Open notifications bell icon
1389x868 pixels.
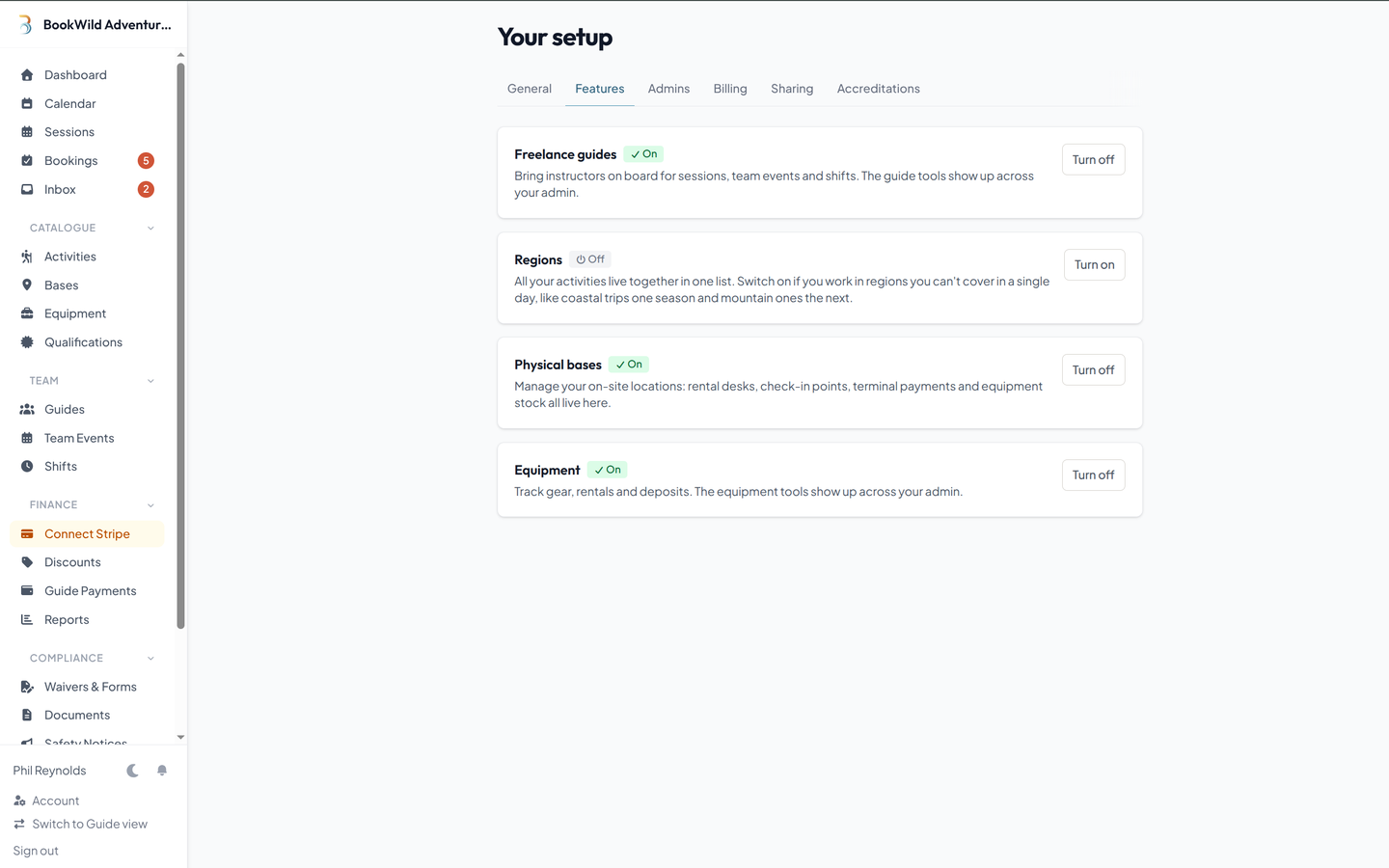coord(162,771)
